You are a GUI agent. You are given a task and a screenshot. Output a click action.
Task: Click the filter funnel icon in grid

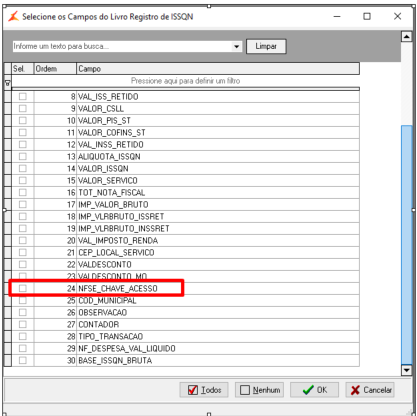[x=7, y=83]
